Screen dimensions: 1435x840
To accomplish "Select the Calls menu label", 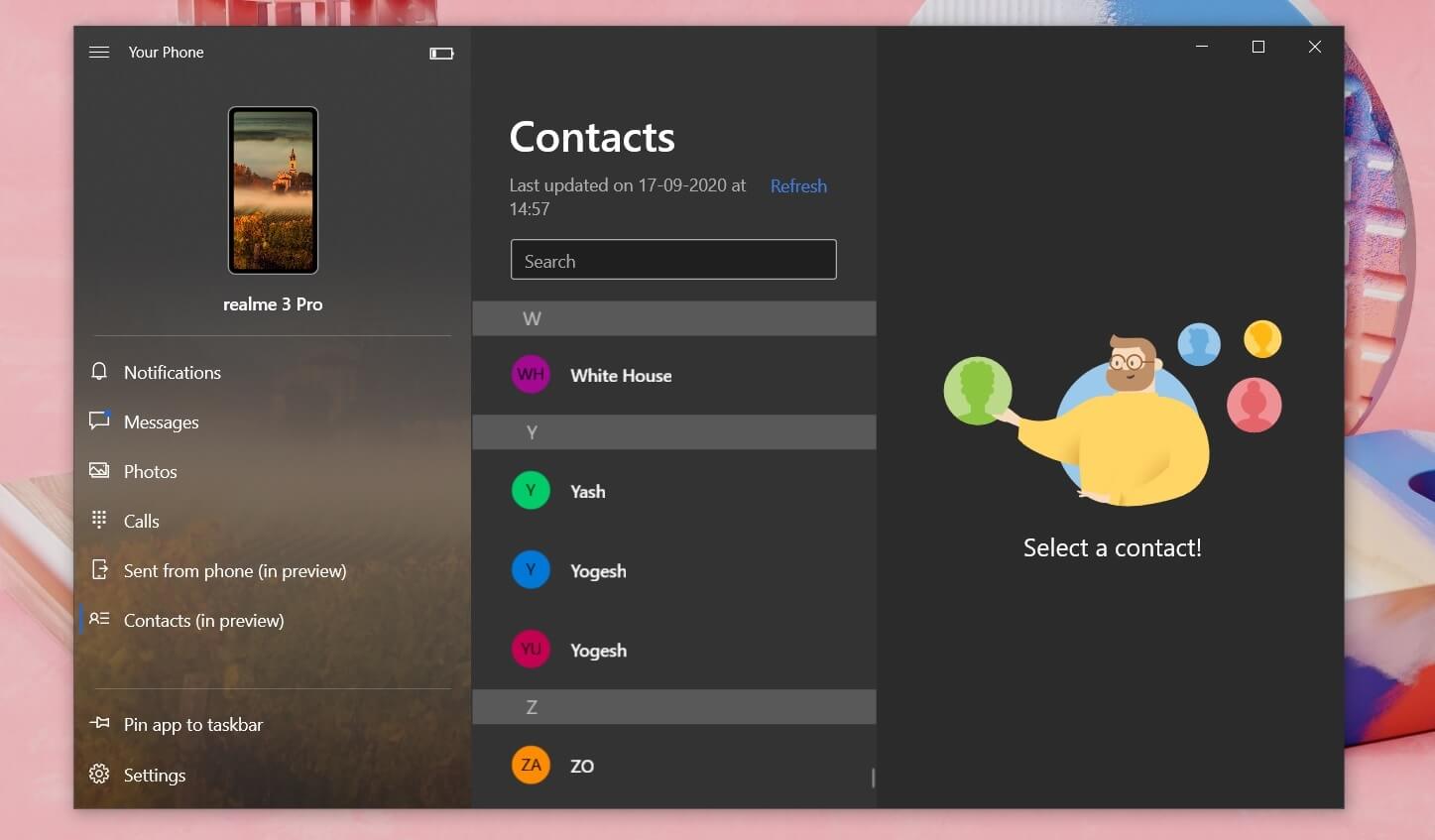I will tap(142, 522).
